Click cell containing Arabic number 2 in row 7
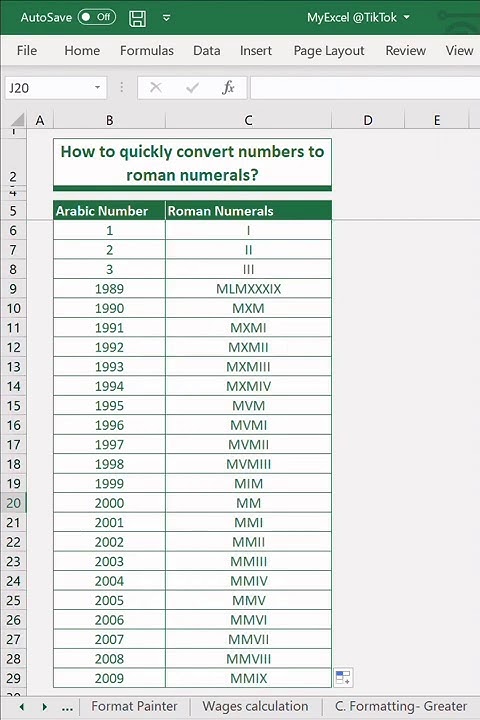480x720 pixels. (109, 250)
